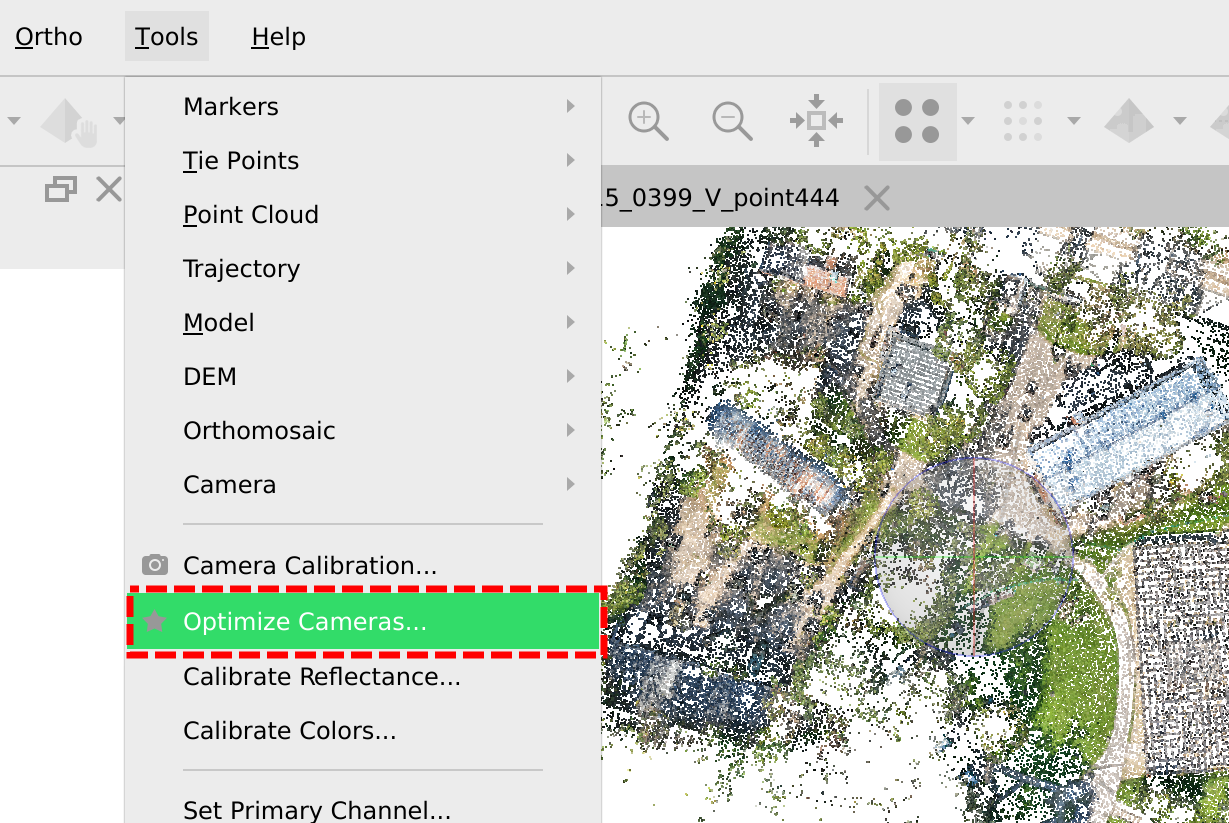The image size is (1229, 823).
Task: Open dropdown next to model view icon
Action: click(x=1180, y=121)
